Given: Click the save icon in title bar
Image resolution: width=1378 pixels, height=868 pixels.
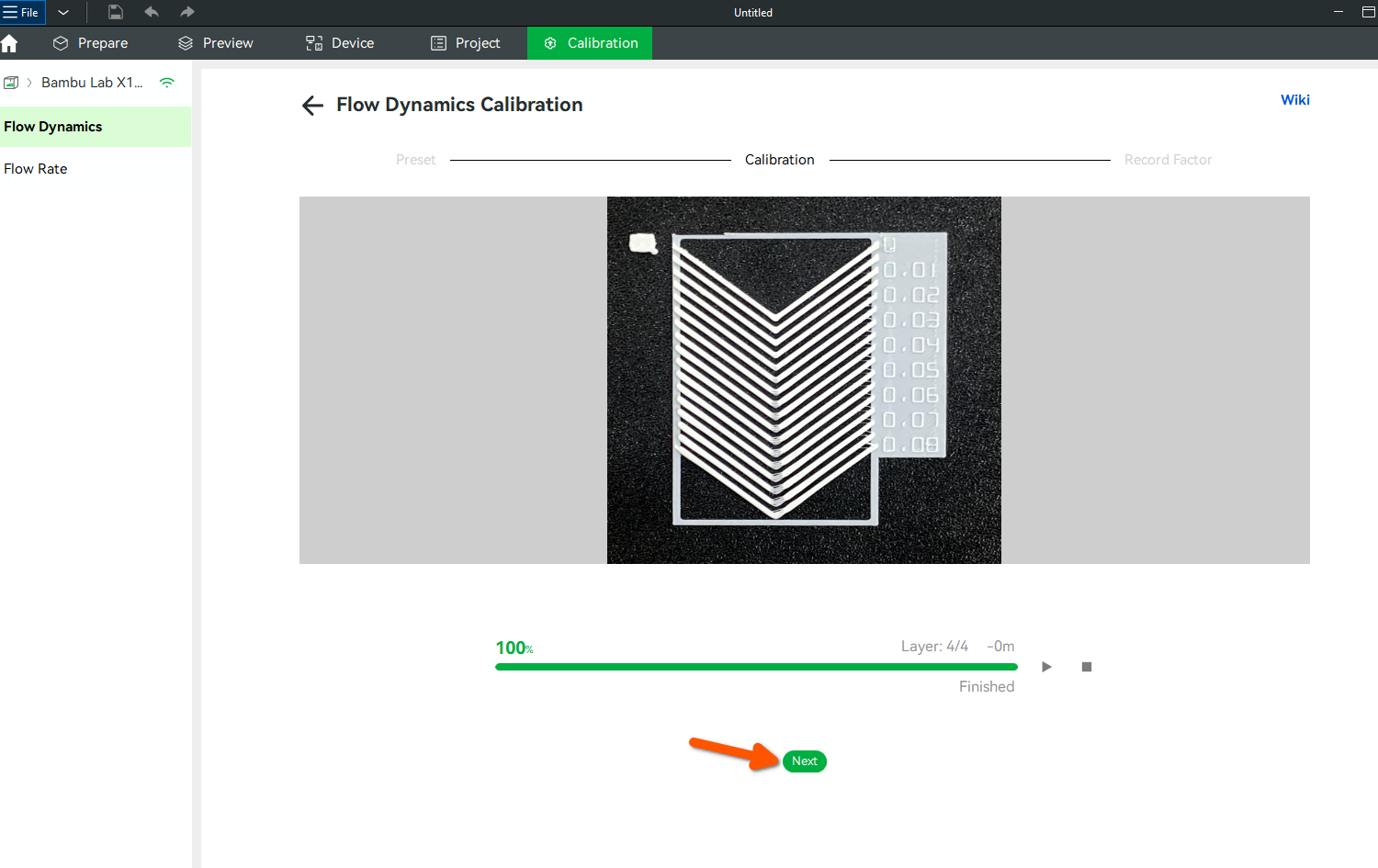Looking at the screenshot, I should click(116, 12).
